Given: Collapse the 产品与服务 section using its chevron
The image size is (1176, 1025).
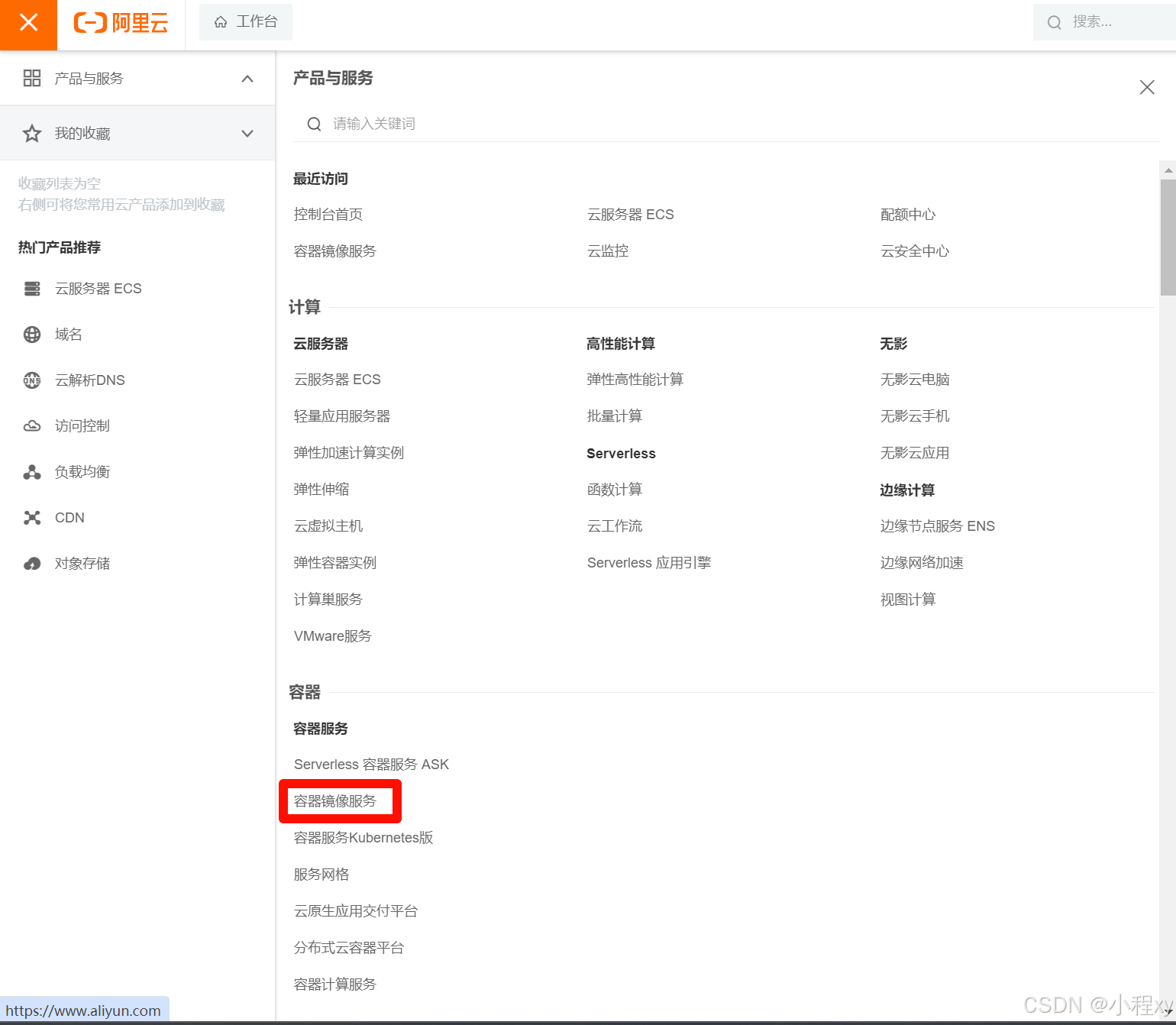Looking at the screenshot, I should coord(247,79).
